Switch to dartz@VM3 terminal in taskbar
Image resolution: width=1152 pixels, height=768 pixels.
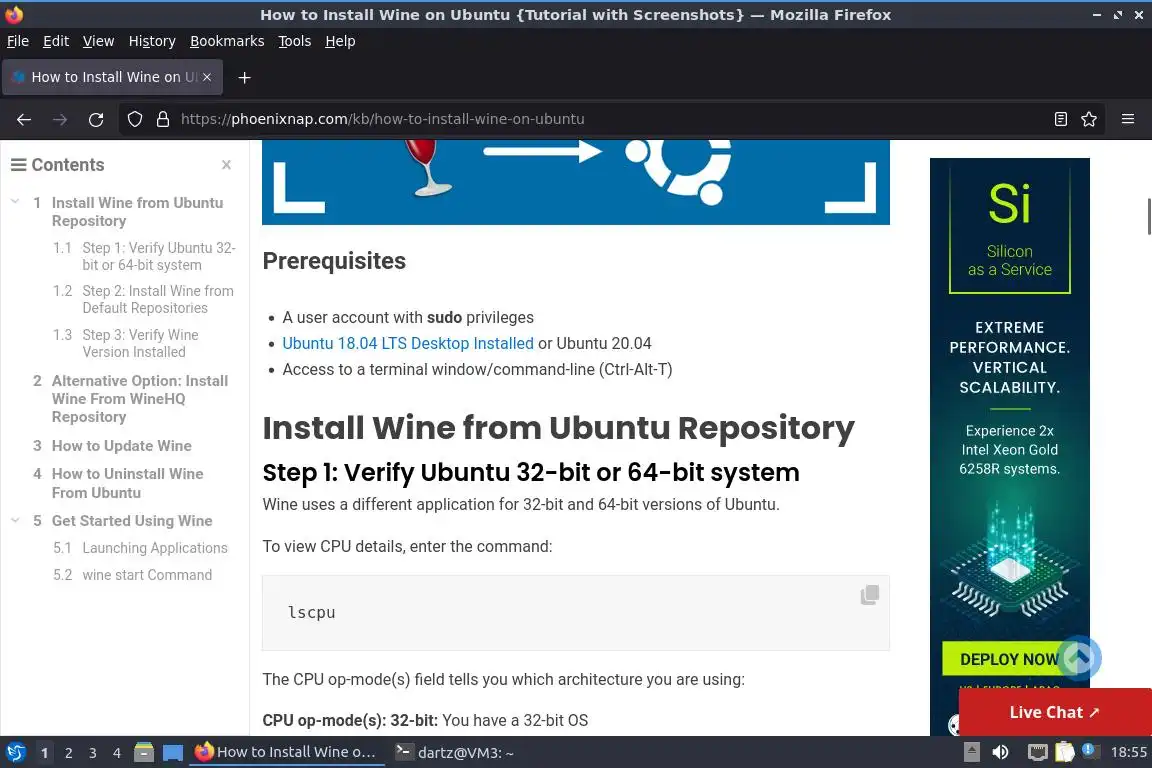click(454, 753)
